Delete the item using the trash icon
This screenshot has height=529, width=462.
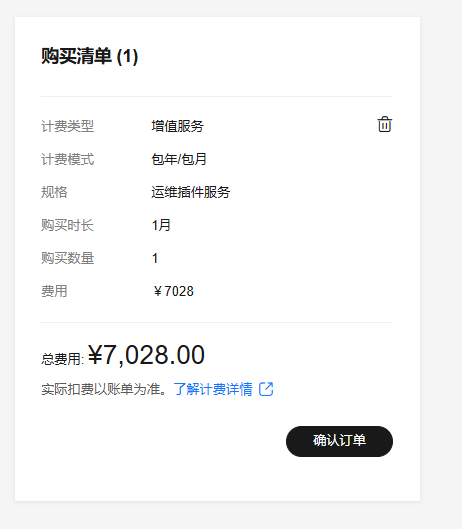(x=384, y=124)
